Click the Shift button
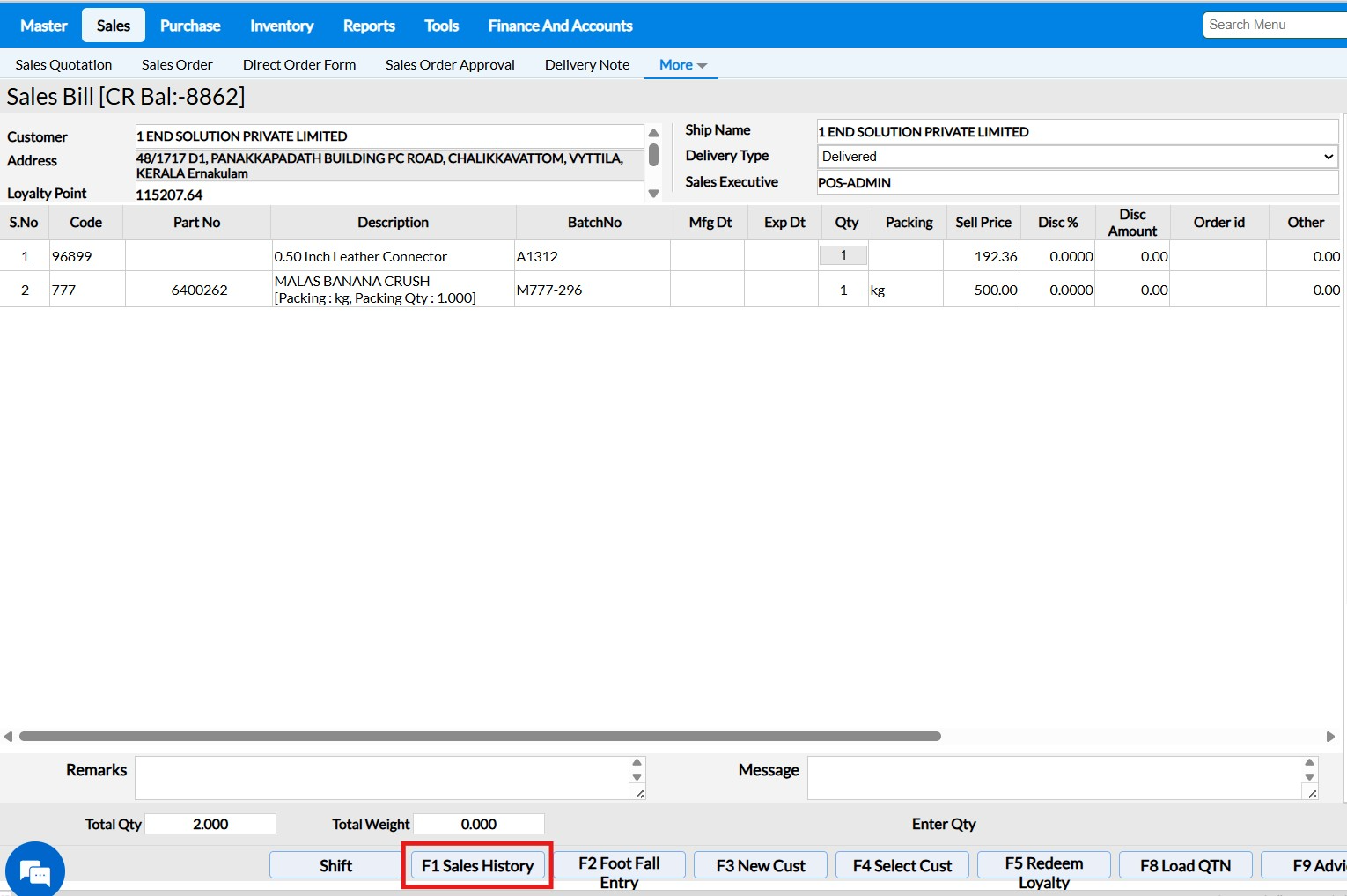 (x=335, y=865)
